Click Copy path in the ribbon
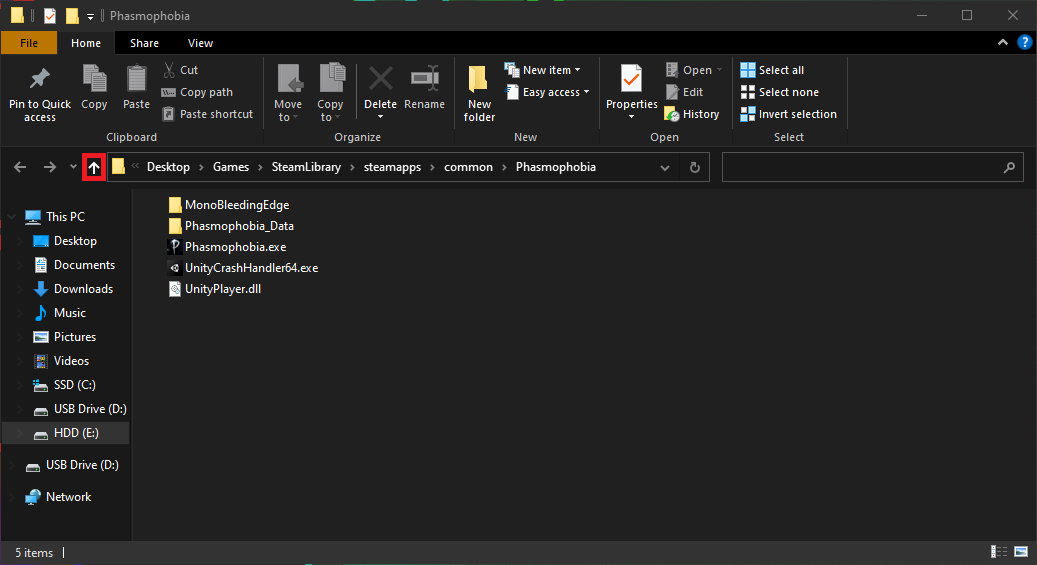This screenshot has height=565, width=1037. [198, 92]
